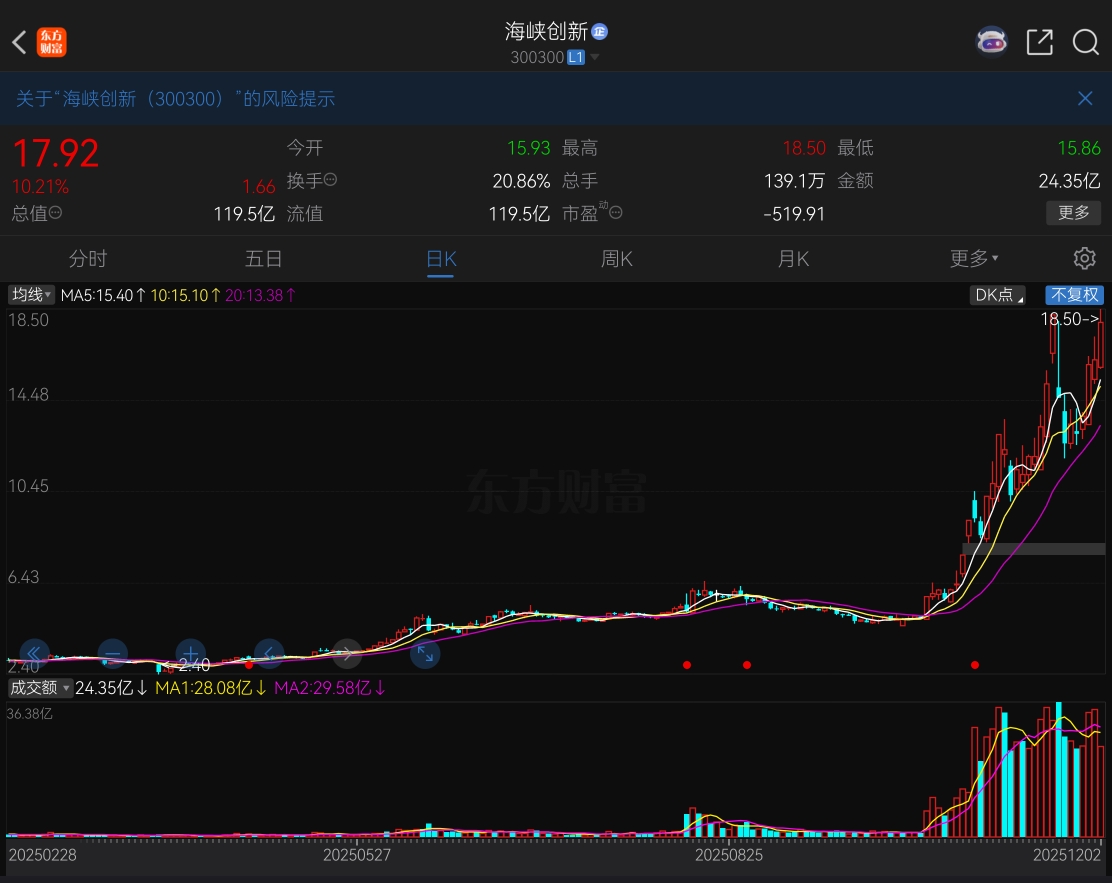1112x883 pixels.
Task: Jump to earliest data double-arrow
Action: (34, 654)
